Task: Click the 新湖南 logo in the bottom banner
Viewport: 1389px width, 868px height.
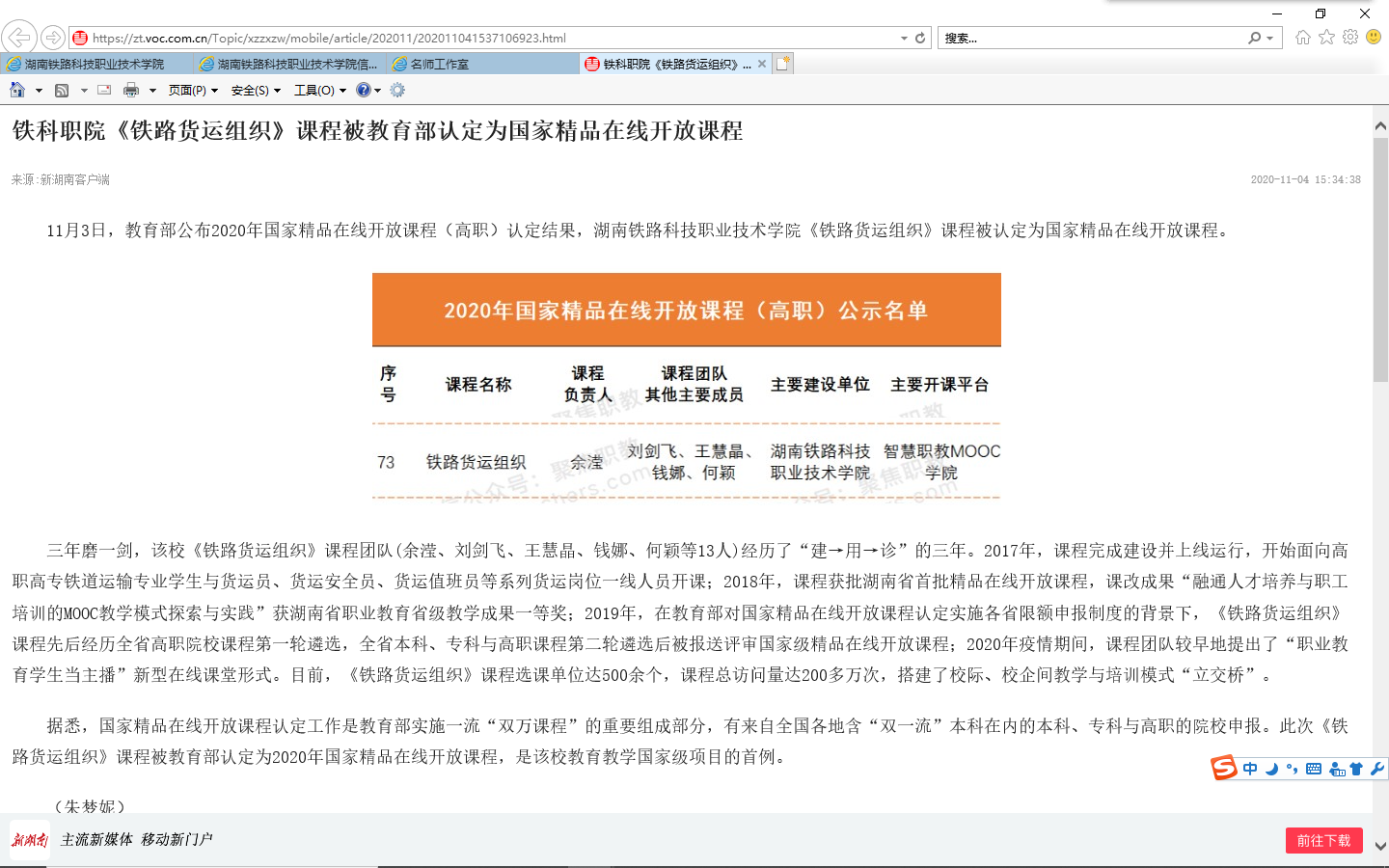Action: [30, 840]
